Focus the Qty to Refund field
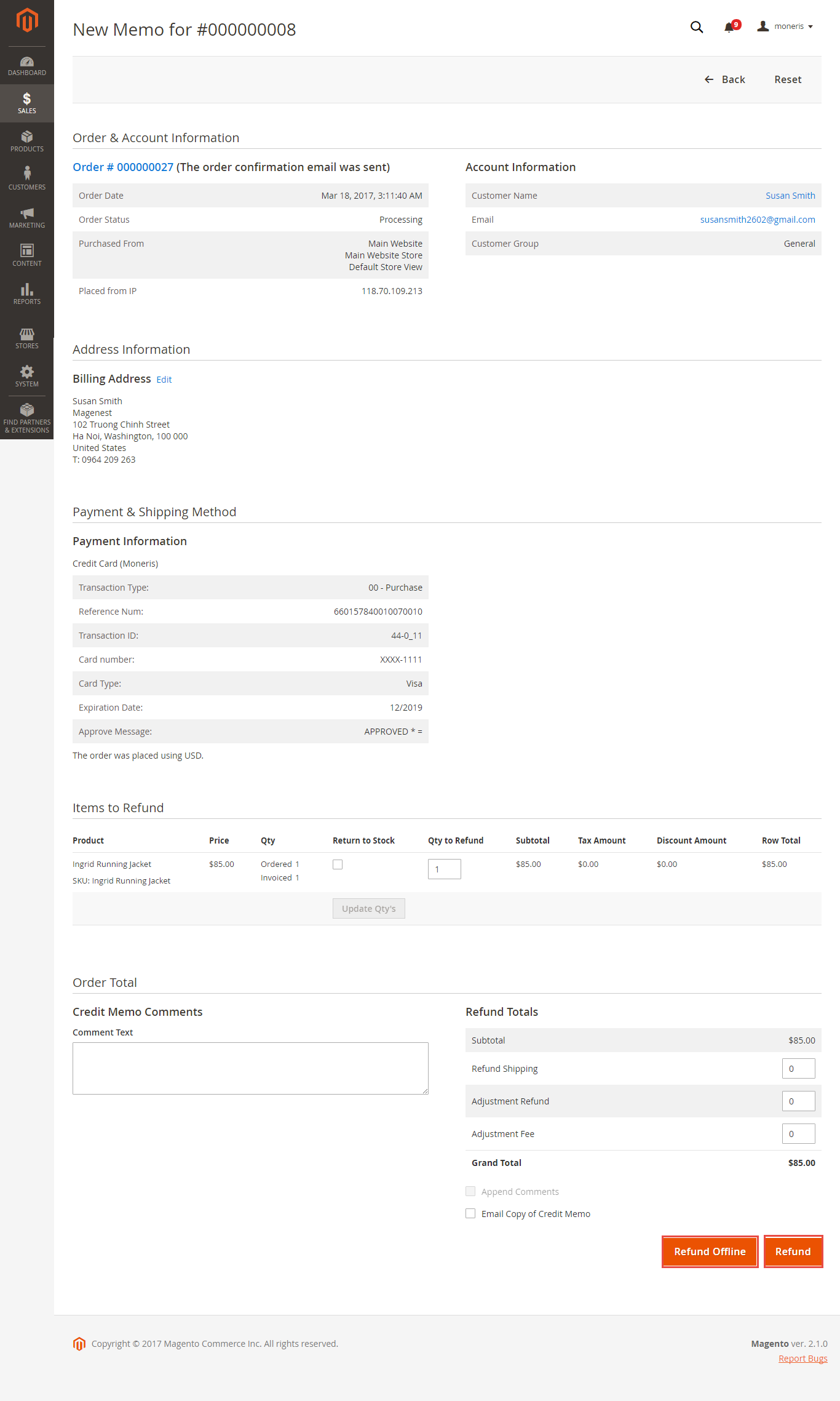The height and width of the screenshot is (1401, 840). tap(444, 869)
